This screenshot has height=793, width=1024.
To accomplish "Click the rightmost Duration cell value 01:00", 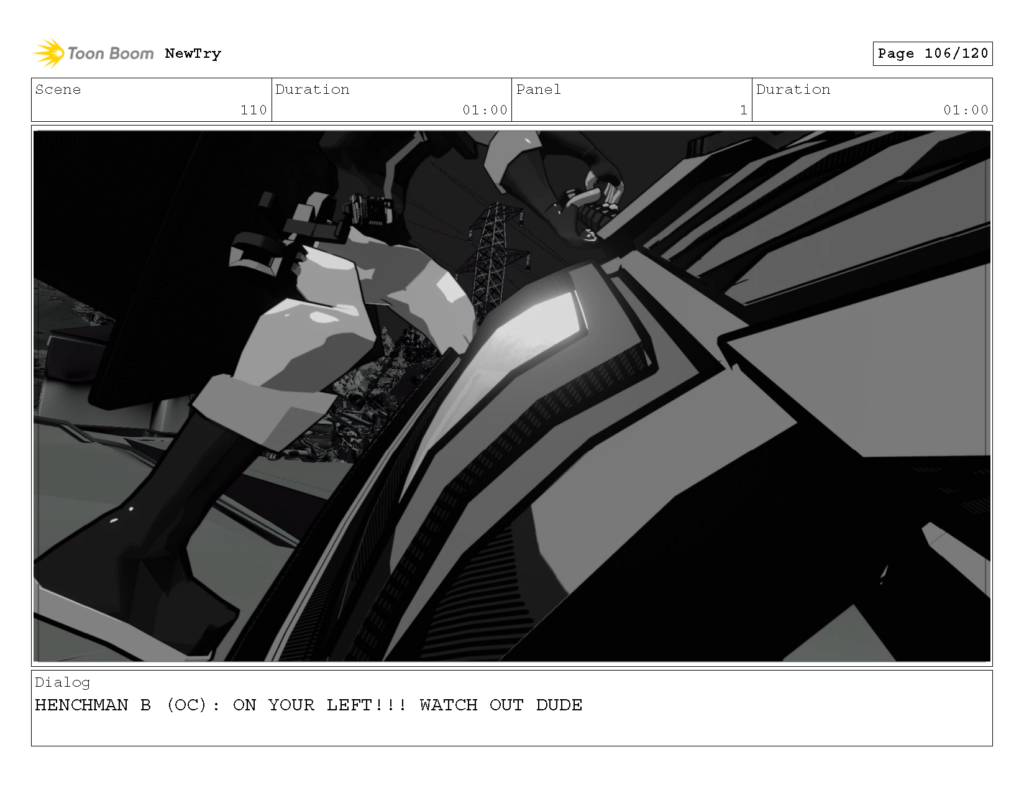I will pyautogui.click(x=965, y=111).
